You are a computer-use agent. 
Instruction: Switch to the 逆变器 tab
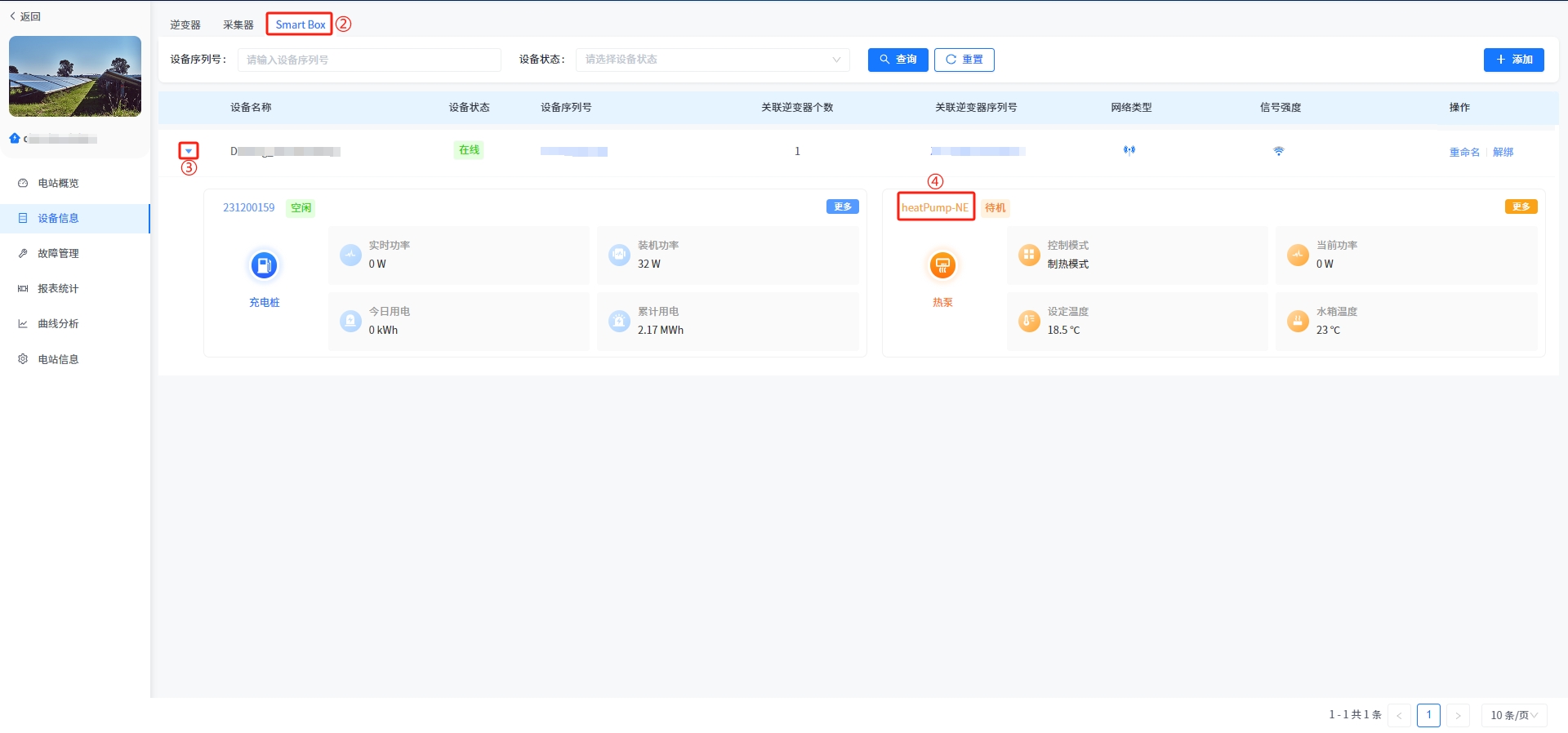(185, 25)
